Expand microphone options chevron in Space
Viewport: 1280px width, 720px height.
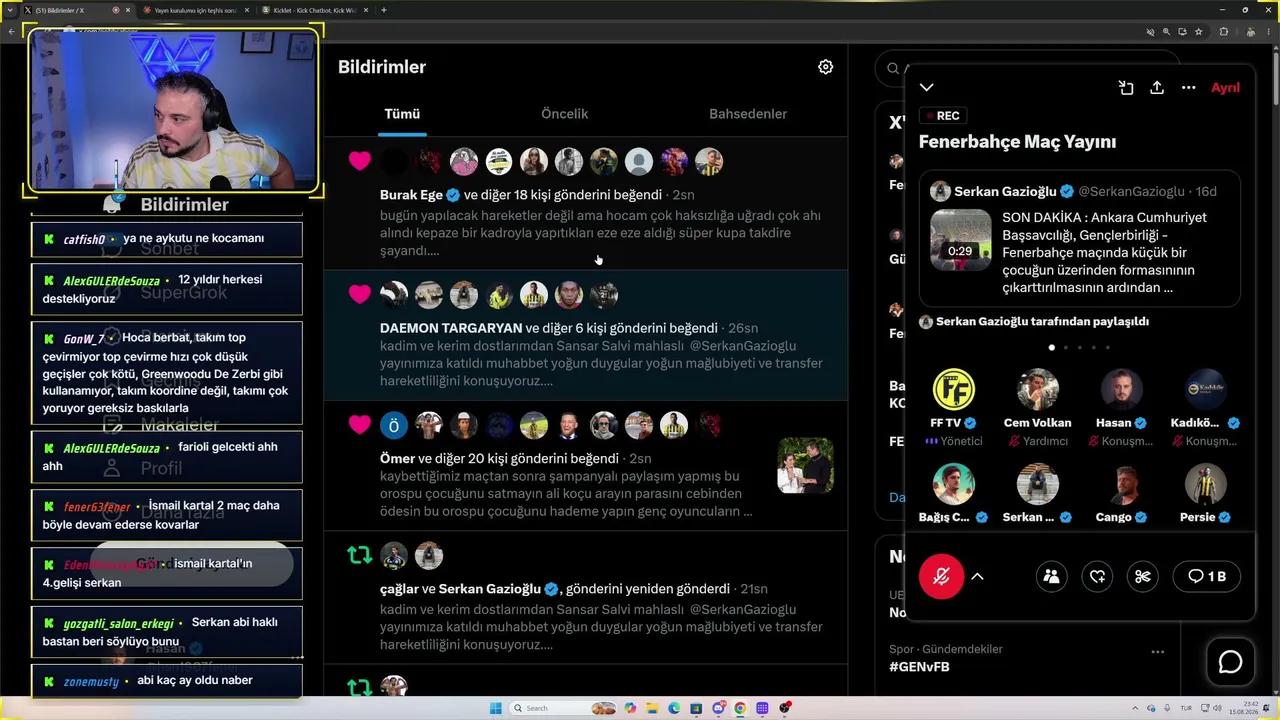coord(977,576)
